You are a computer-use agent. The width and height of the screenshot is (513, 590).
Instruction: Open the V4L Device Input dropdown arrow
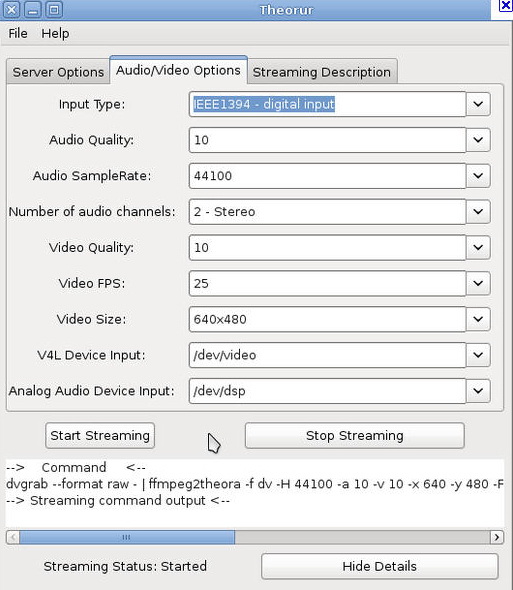478,355
